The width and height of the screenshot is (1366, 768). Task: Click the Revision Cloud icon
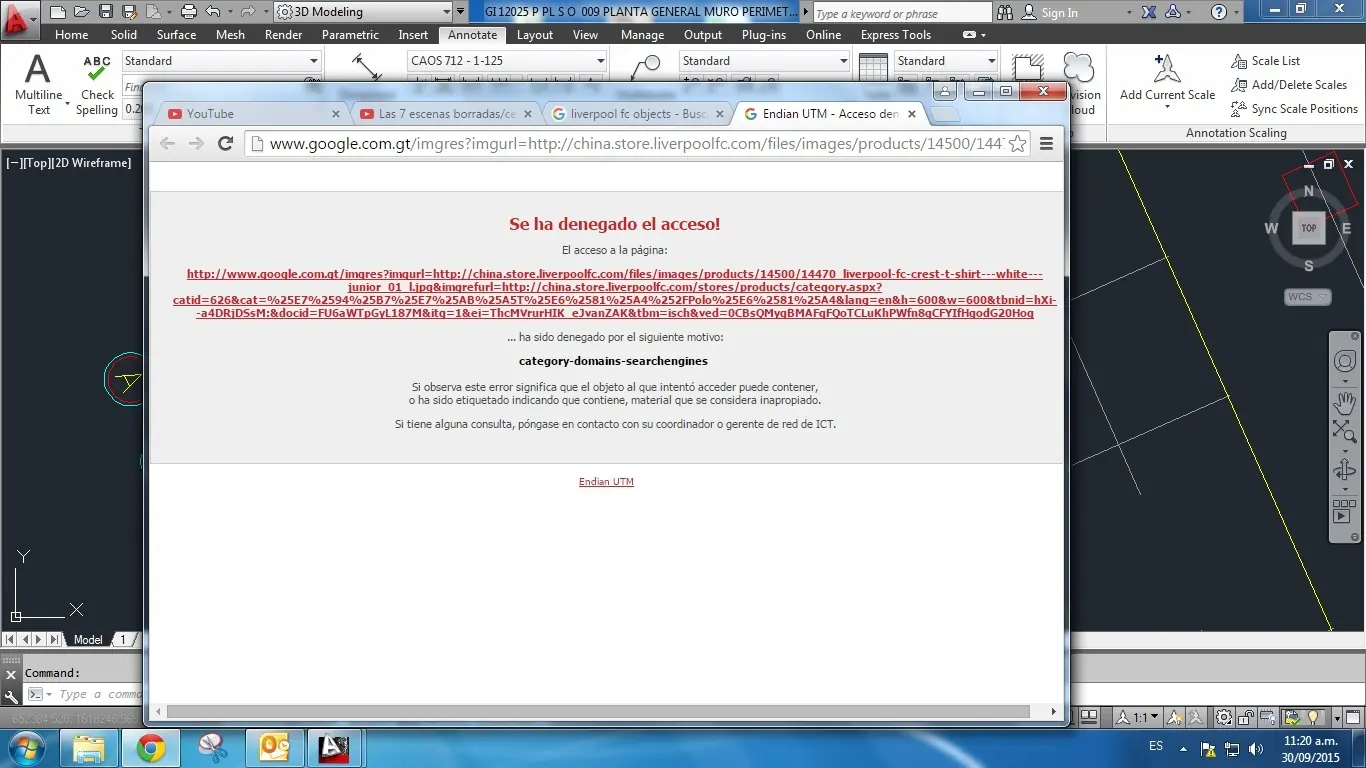(x=1079, y=67)
